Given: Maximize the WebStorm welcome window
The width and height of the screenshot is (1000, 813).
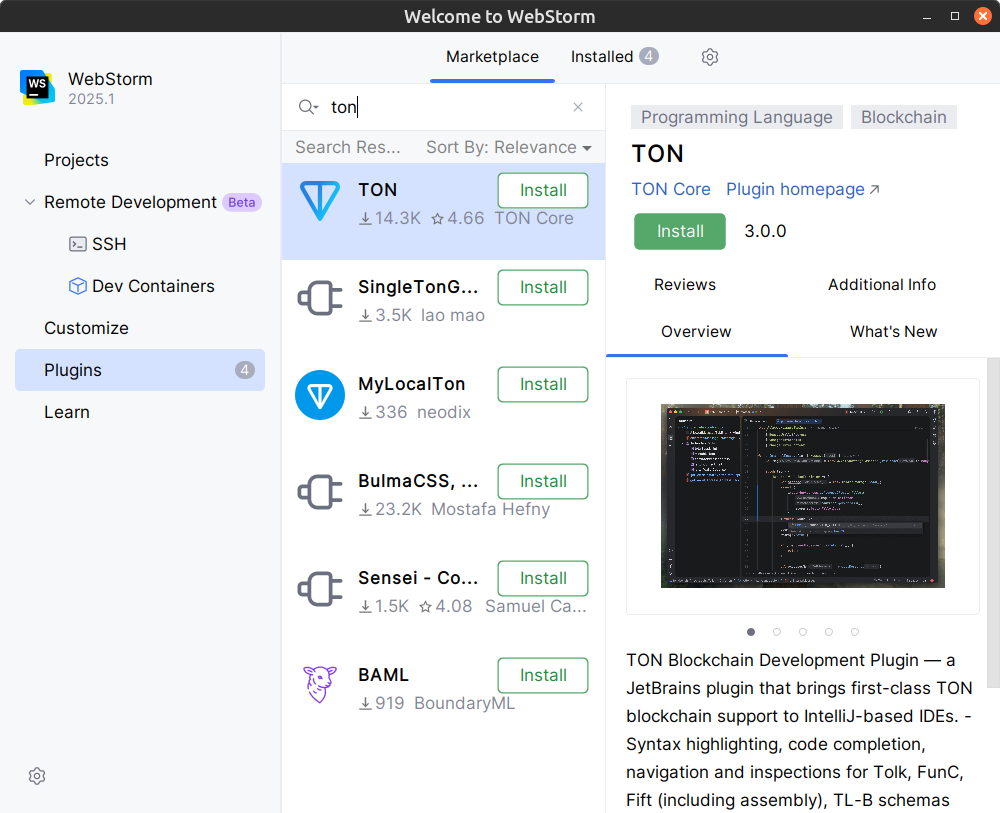Looking at the screenshot, I should pyautogui.click(x=955, y=16).
